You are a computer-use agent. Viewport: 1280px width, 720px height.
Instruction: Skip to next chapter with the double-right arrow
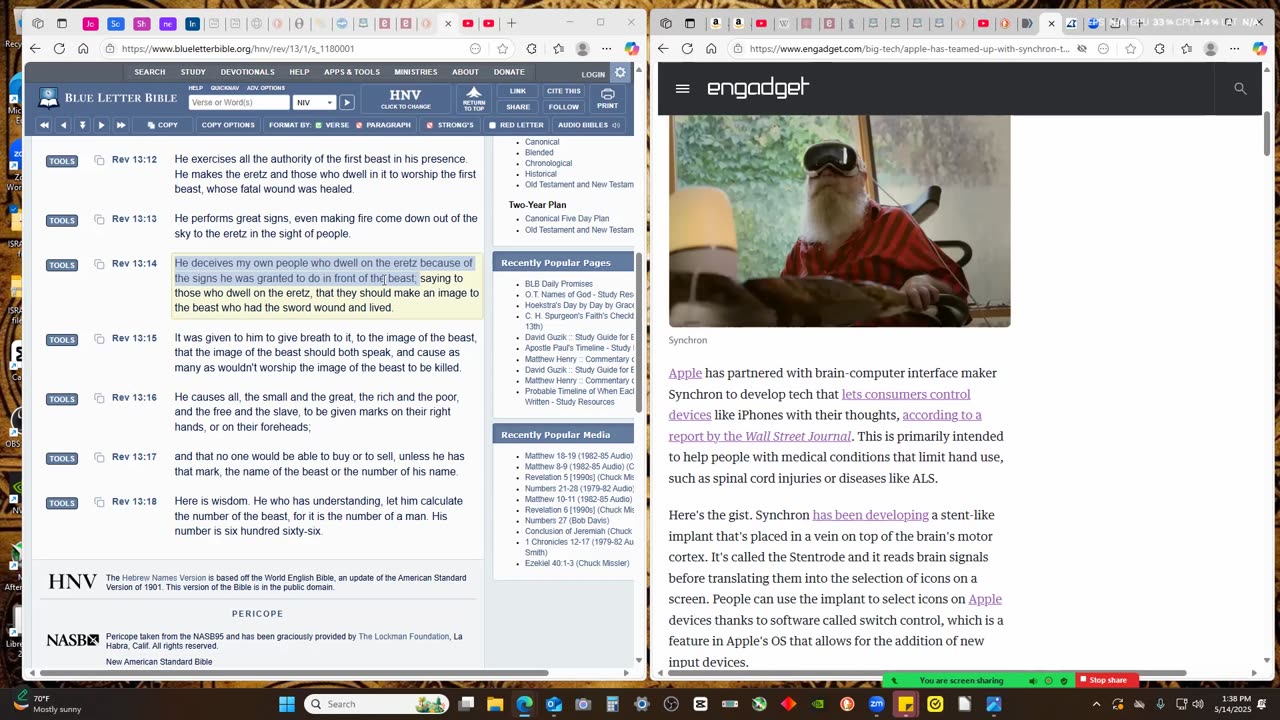coord(120,125)
